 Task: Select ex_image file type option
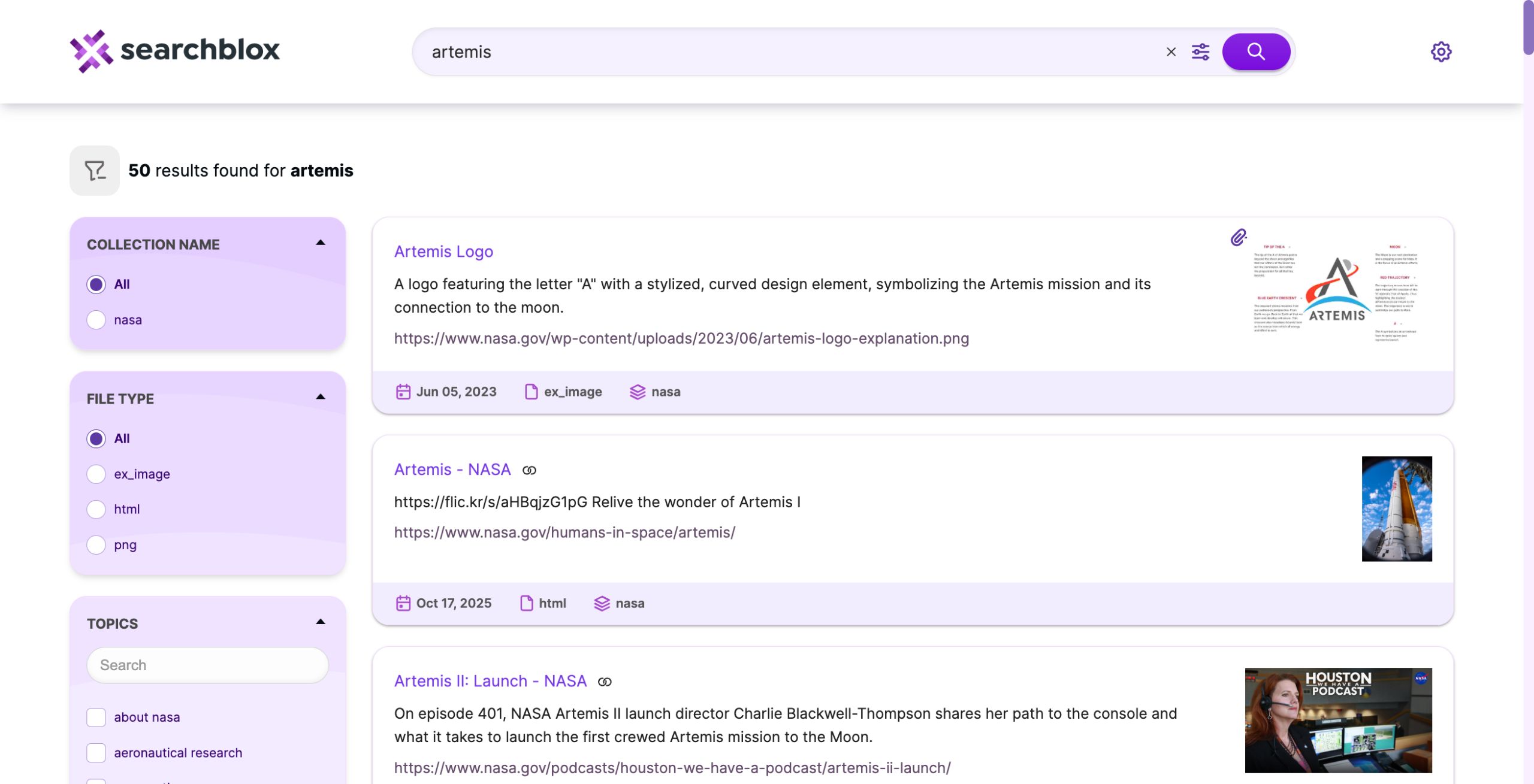point(96,474)
